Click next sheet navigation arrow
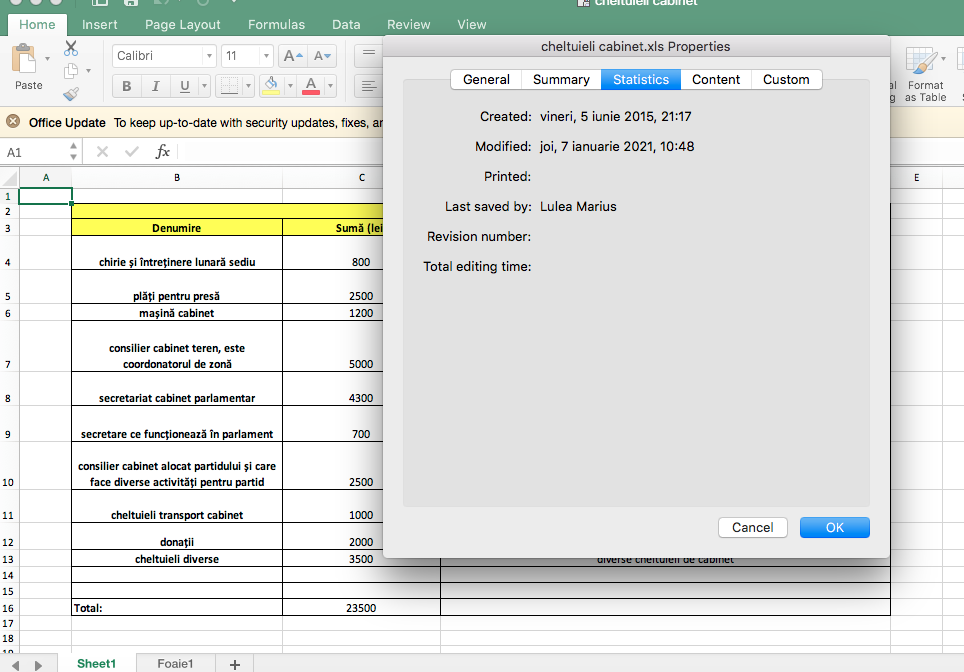The height and width of the screenshot is (672, 964). (x=38, y=665)
